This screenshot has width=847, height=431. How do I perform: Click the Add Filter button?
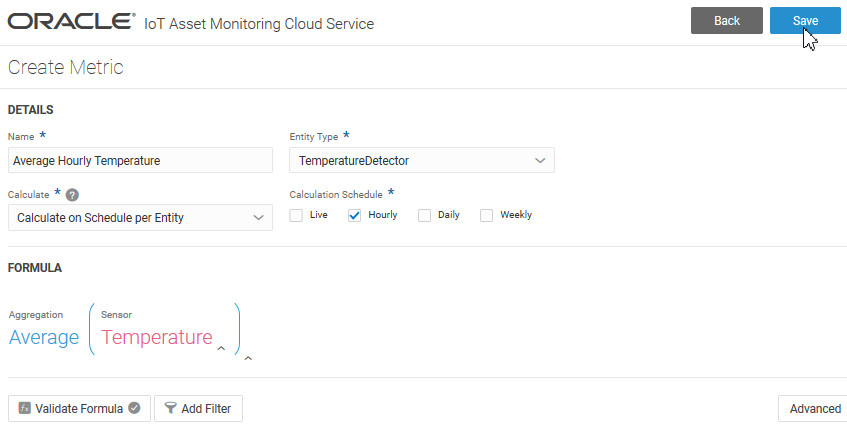198,408
